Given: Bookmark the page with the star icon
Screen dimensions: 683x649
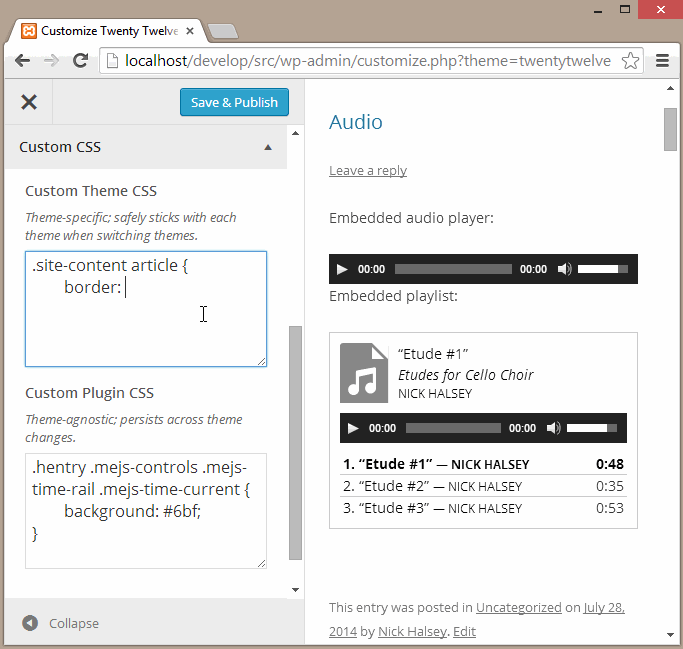Looking at the screenshot, I should 630,61.
